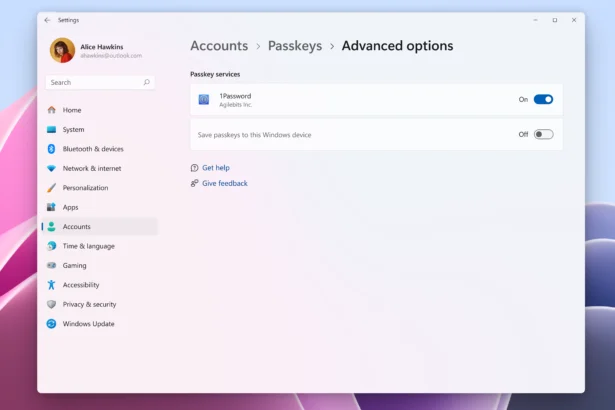615x410 pixels.
Task: Open the Apps section
Action: (100, 207)
